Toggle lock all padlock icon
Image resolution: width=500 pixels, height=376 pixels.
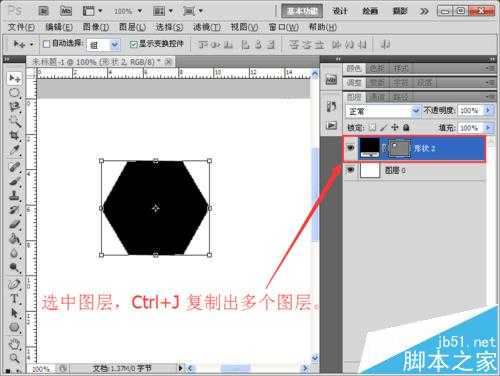click(406, 127)
